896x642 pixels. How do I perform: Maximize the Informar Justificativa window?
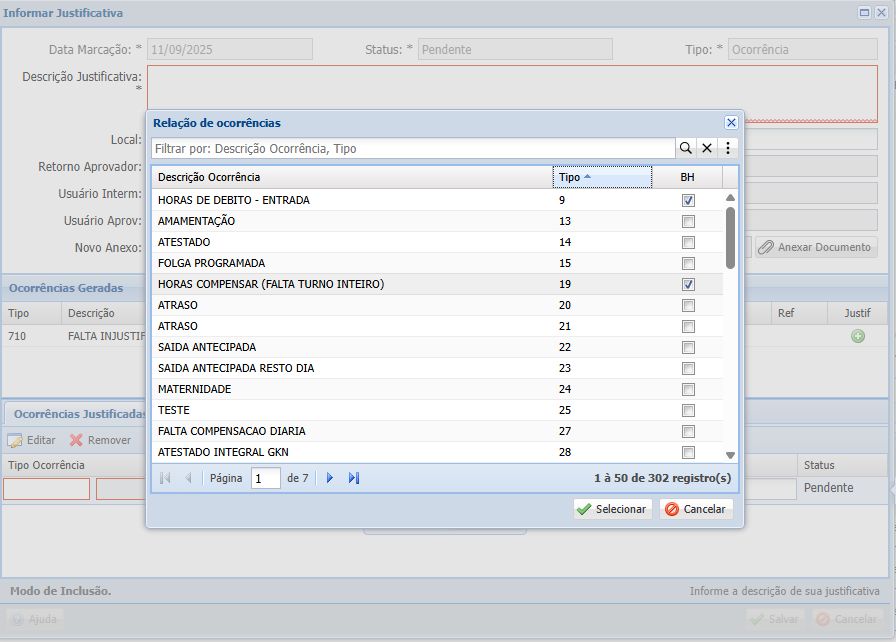click(865, 13)
